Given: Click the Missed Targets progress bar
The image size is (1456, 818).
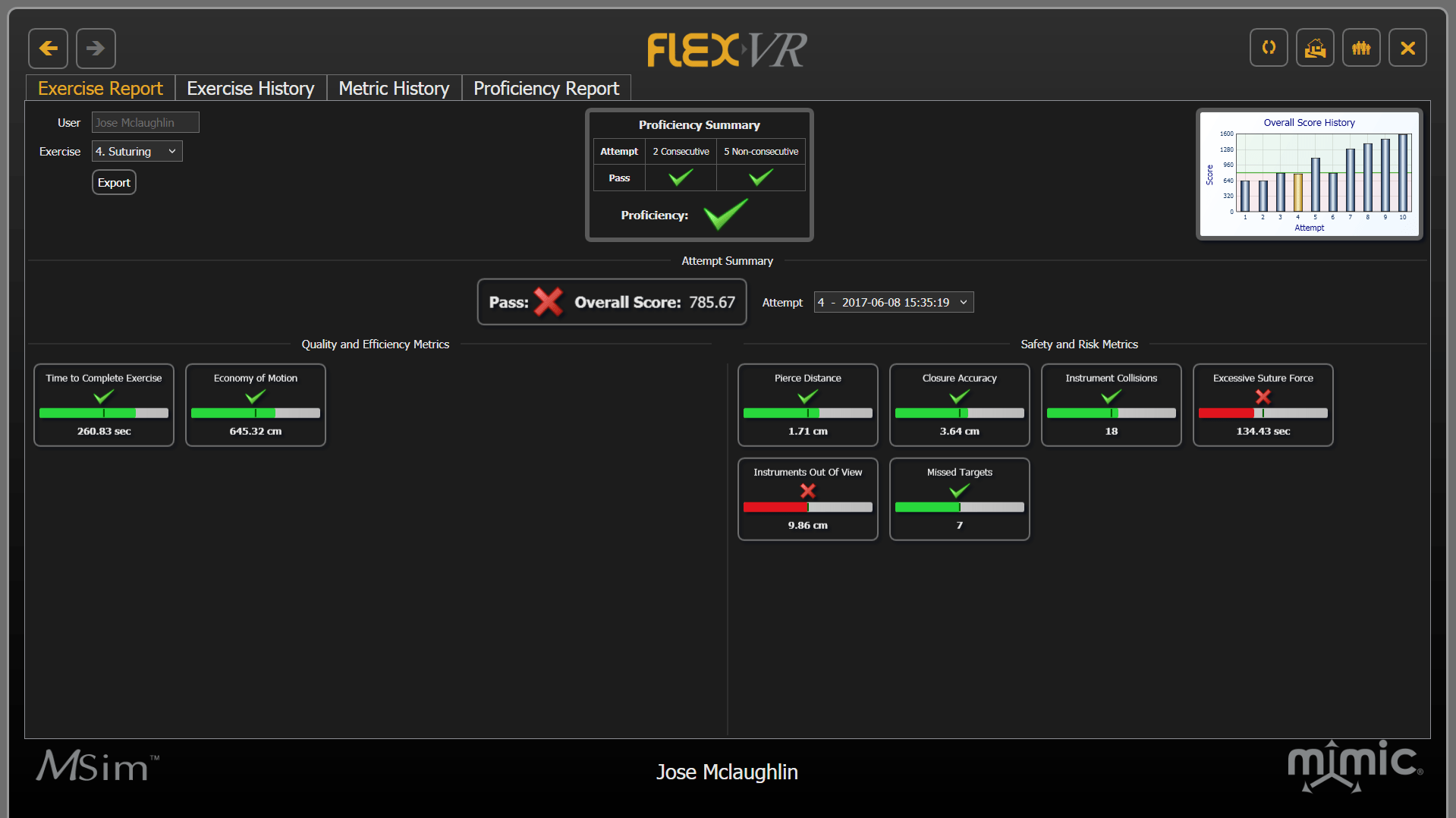Looking at the screenshot, I should [960, 507].
